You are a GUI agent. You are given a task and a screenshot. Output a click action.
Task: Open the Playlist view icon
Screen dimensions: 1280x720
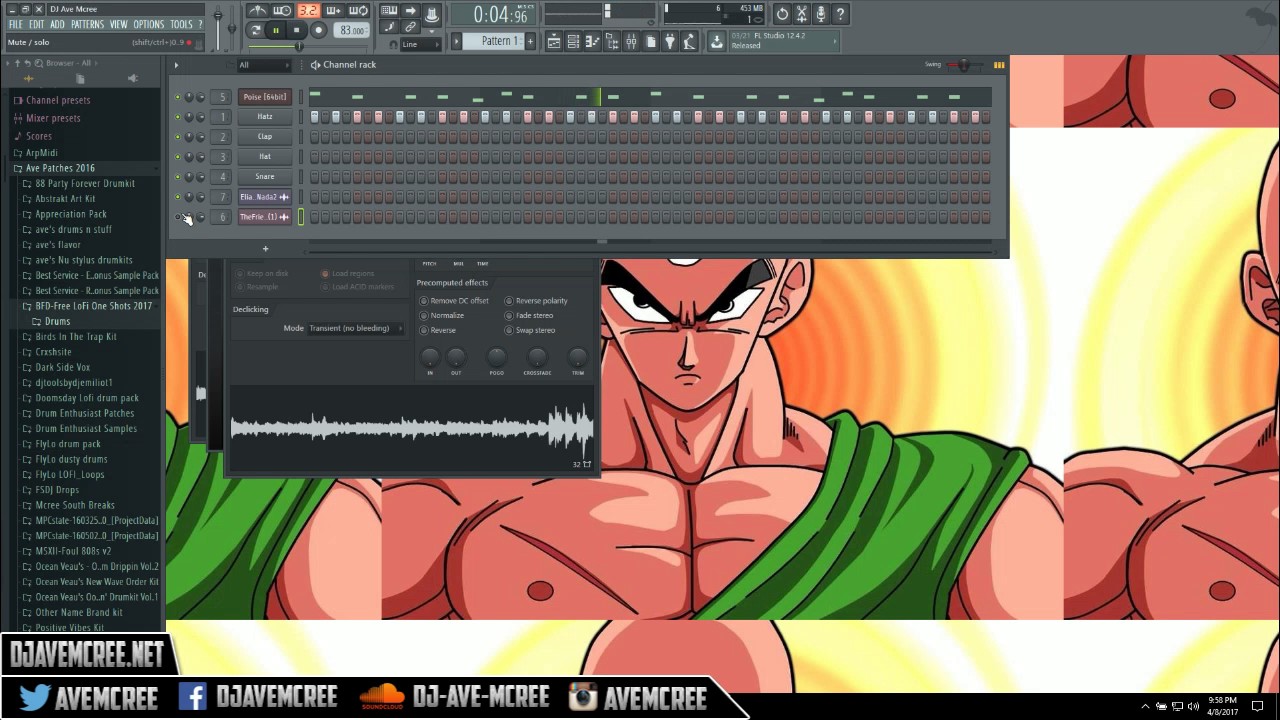(554, 41)
